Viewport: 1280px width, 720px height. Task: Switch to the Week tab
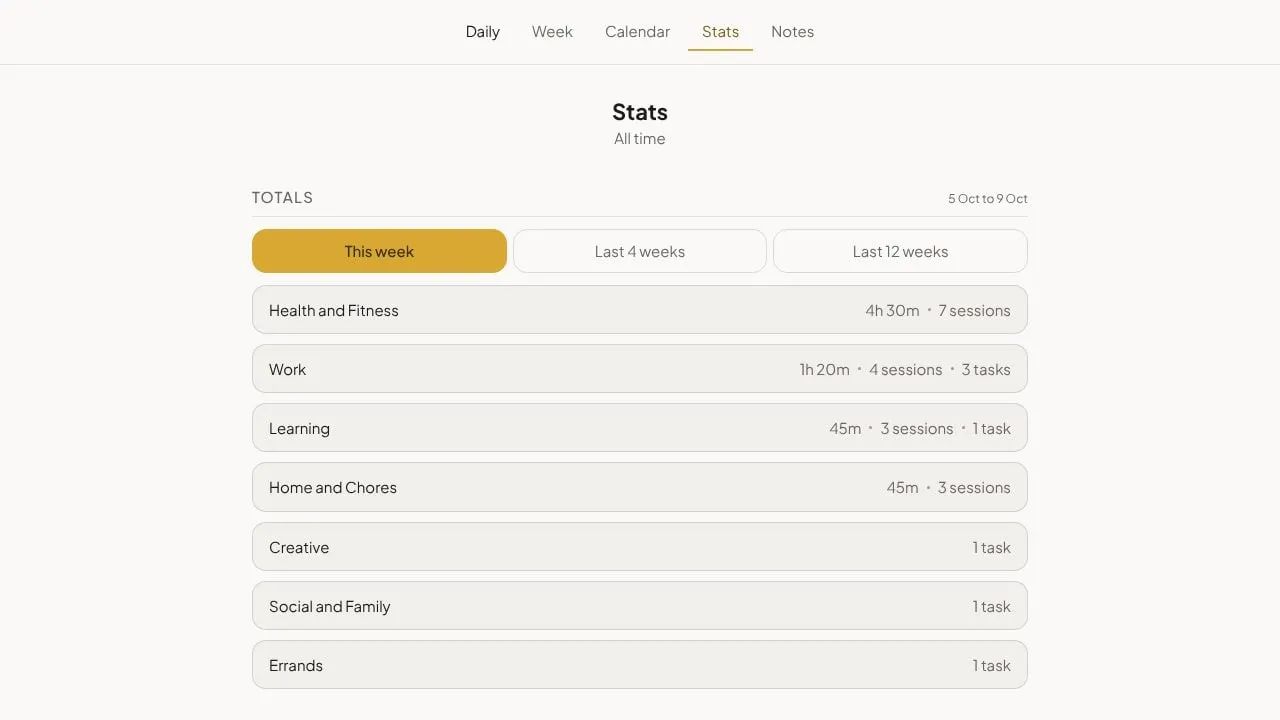click(x=552, y=32)
